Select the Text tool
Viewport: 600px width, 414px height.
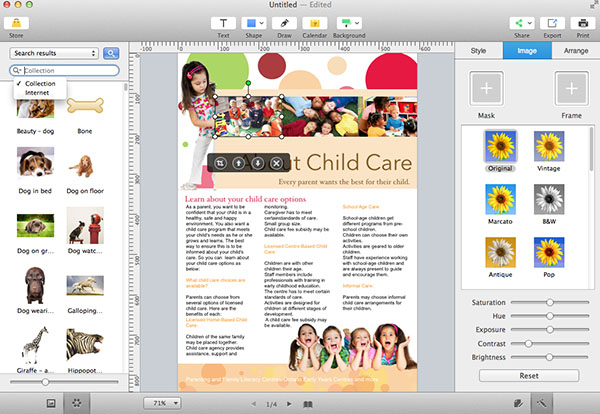[223, 23]
